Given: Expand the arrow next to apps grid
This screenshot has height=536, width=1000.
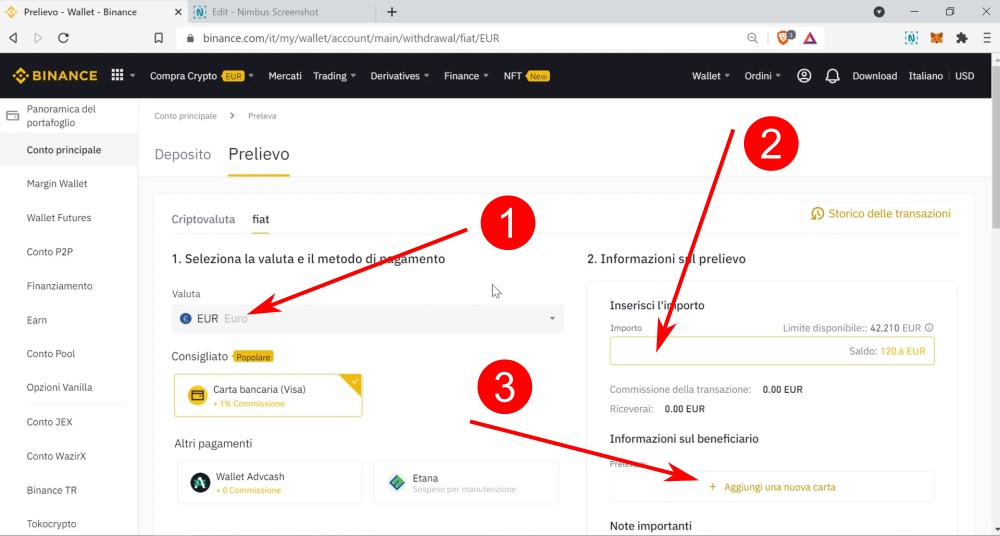Looking at the screenshot, I should [x=133, y=76].
